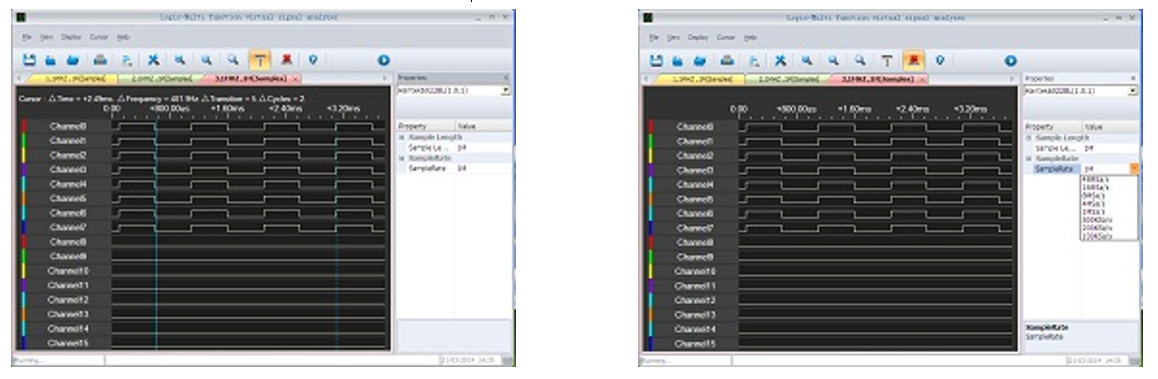Open the Cursor menu in the right window
Viewport: 1158px width, 379px height.
coord(726,37)
